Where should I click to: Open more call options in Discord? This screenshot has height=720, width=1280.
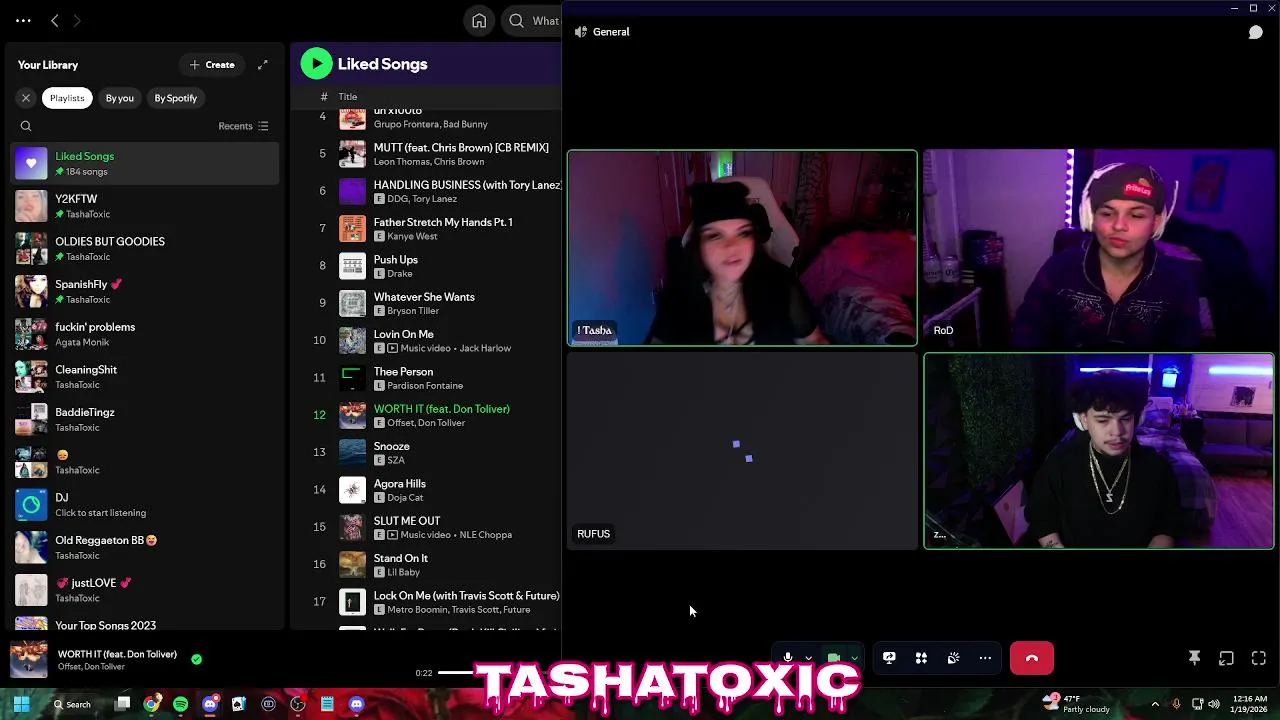click(985, 658)
